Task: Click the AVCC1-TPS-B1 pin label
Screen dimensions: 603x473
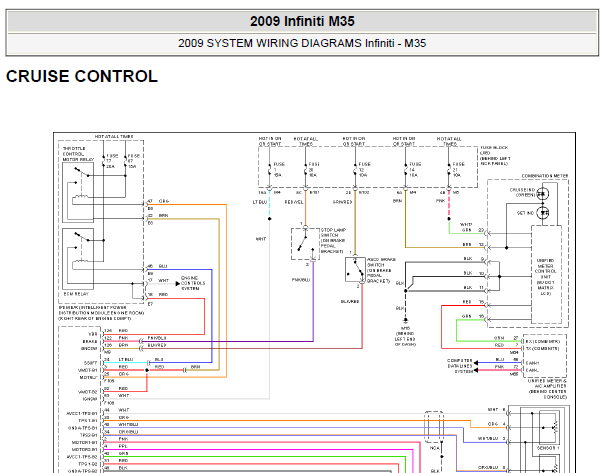Action: pos(82,414)
